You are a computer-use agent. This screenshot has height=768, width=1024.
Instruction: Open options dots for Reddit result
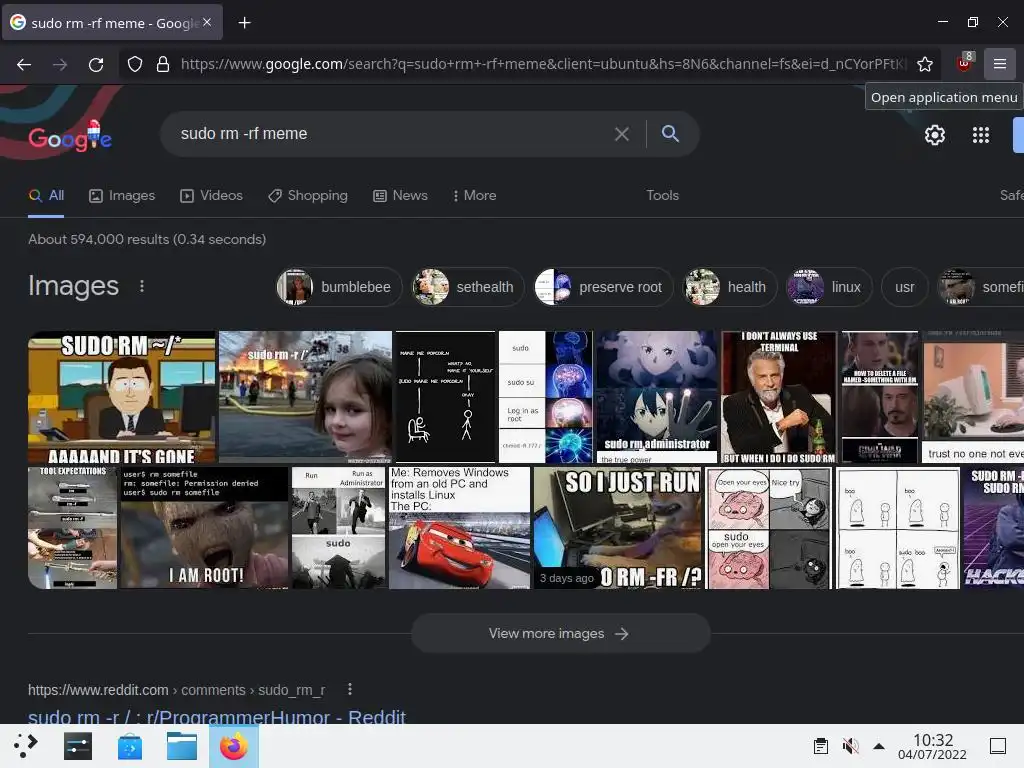point(350,689)
